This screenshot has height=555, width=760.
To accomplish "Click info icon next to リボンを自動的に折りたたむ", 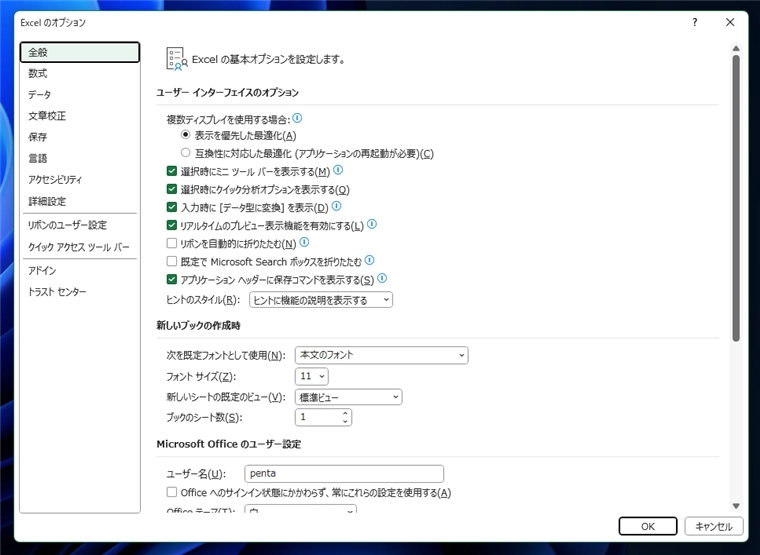I will (304, 242).
